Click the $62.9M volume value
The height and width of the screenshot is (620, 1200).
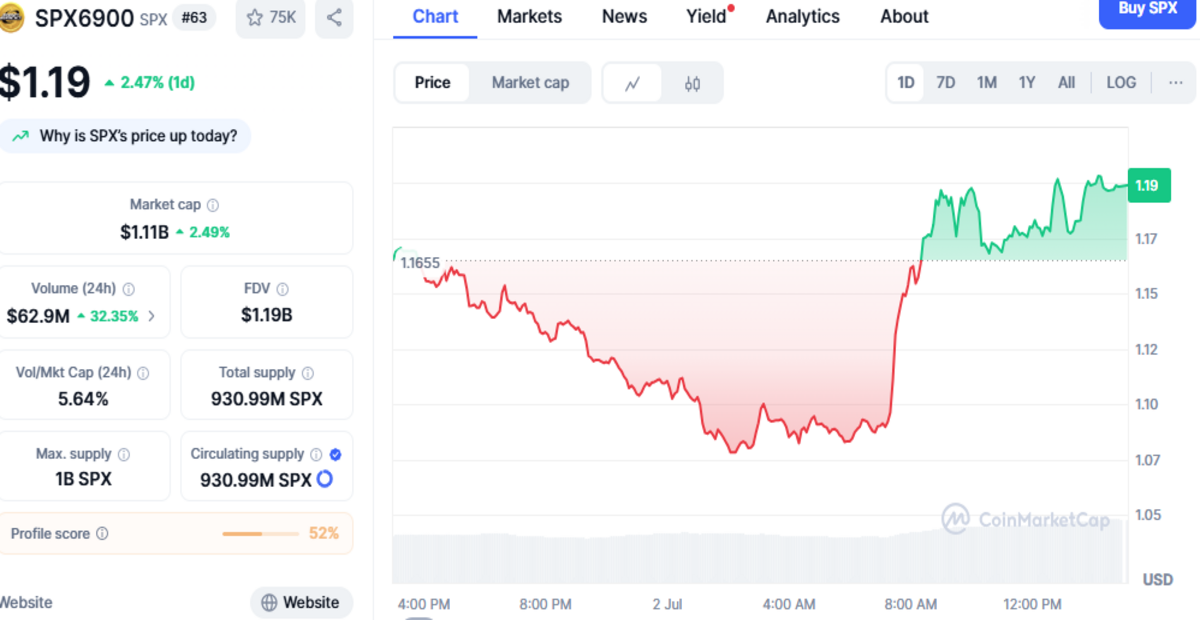38,316
